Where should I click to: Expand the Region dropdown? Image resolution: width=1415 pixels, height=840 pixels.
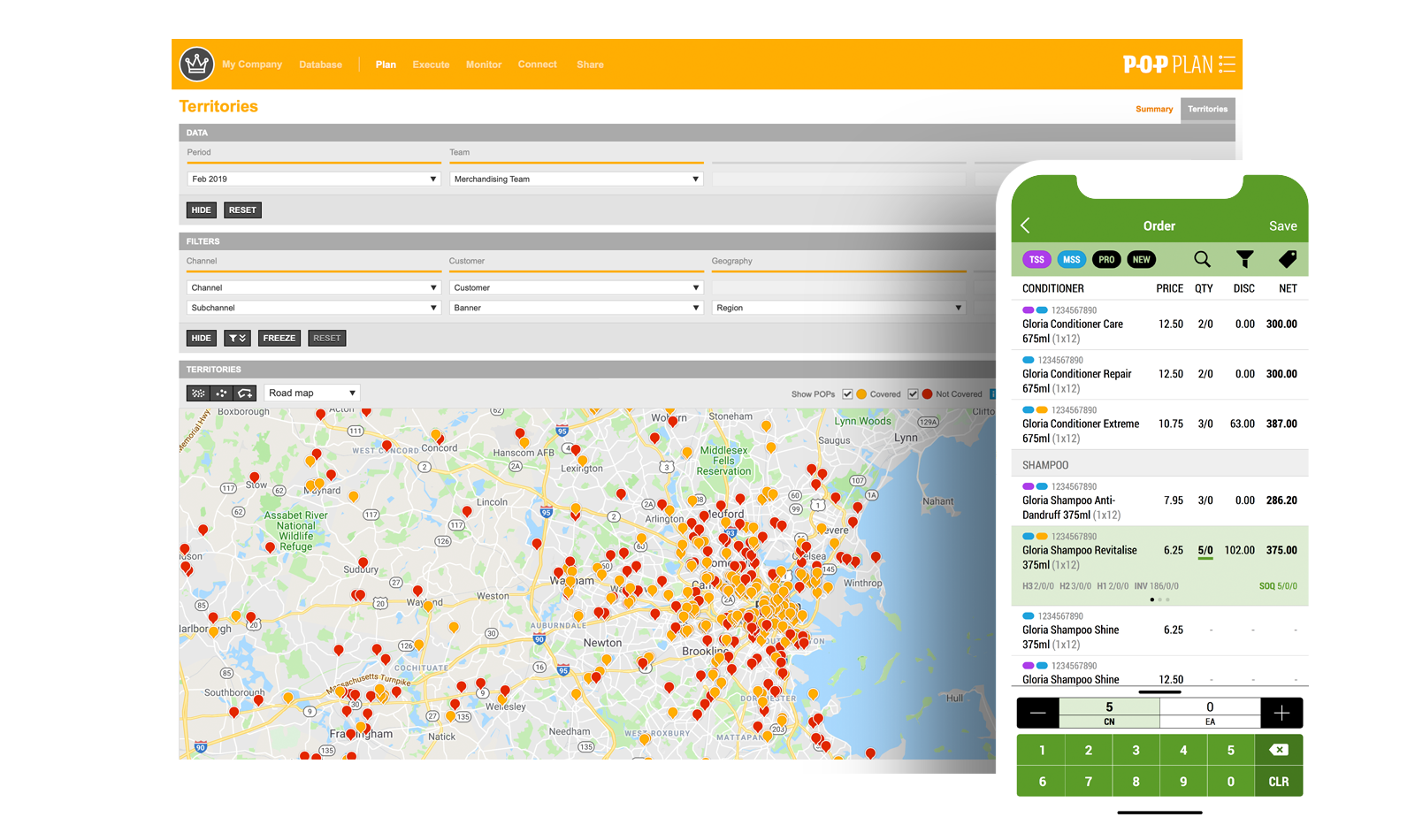point(838,308)
